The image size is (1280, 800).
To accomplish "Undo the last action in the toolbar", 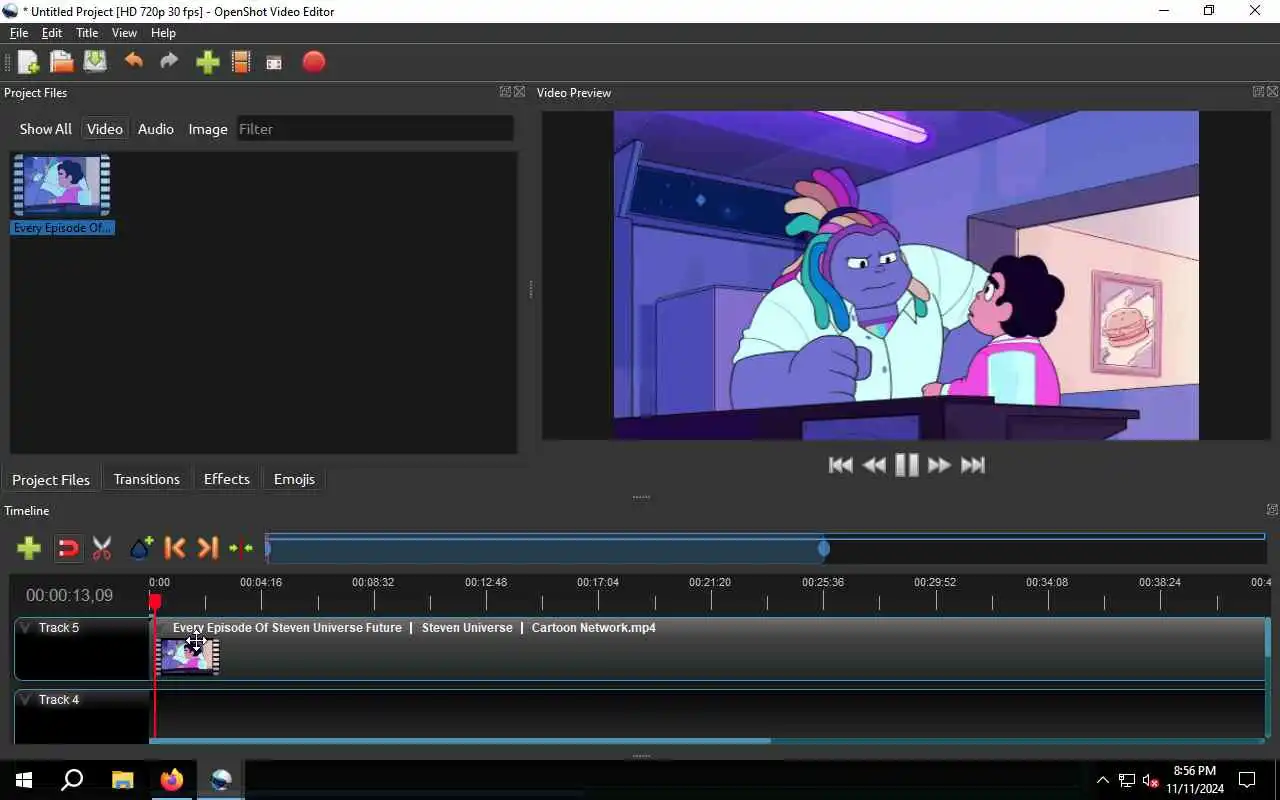I will point(133,62).
